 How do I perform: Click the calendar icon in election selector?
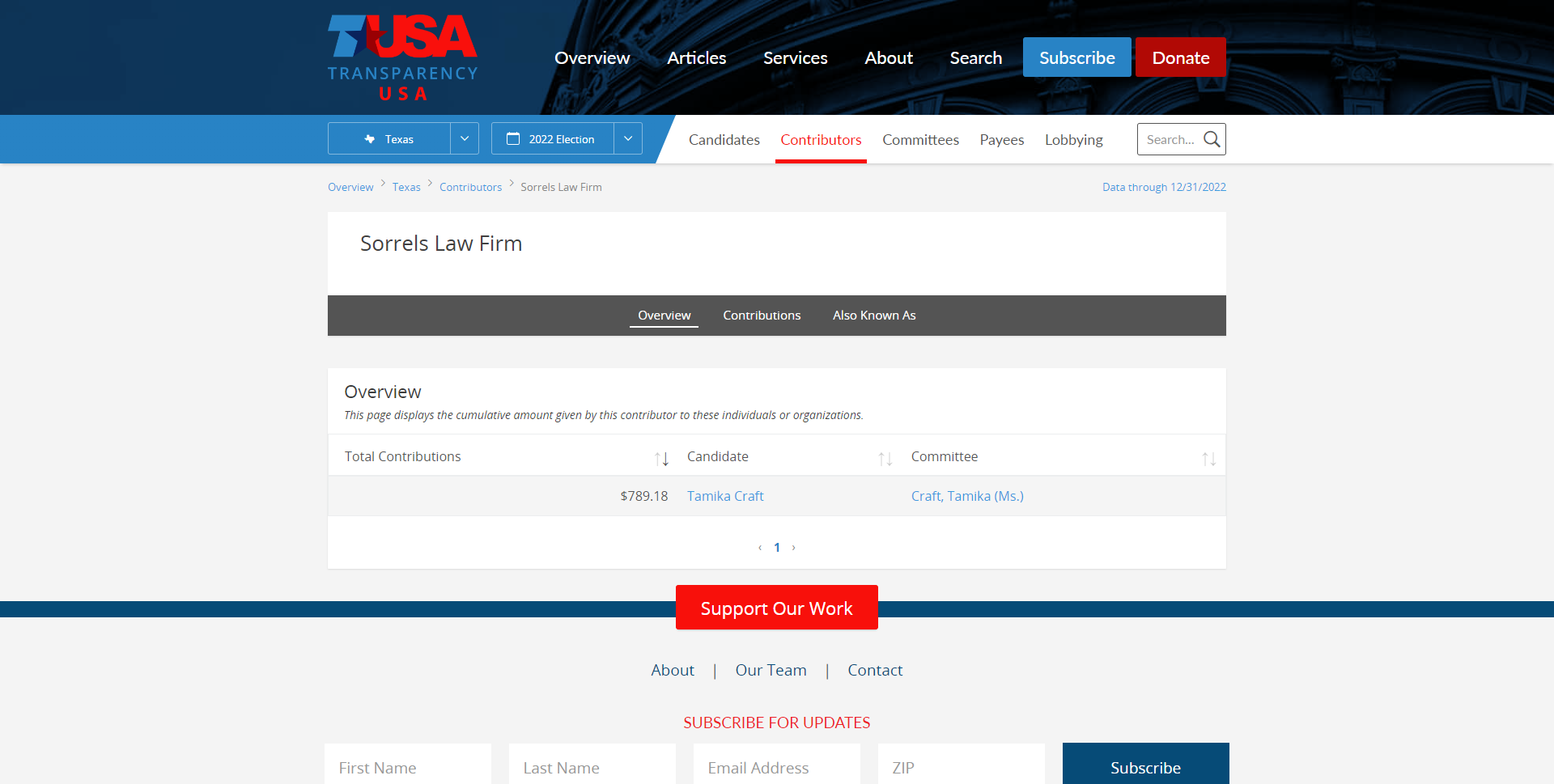[513, 139]
